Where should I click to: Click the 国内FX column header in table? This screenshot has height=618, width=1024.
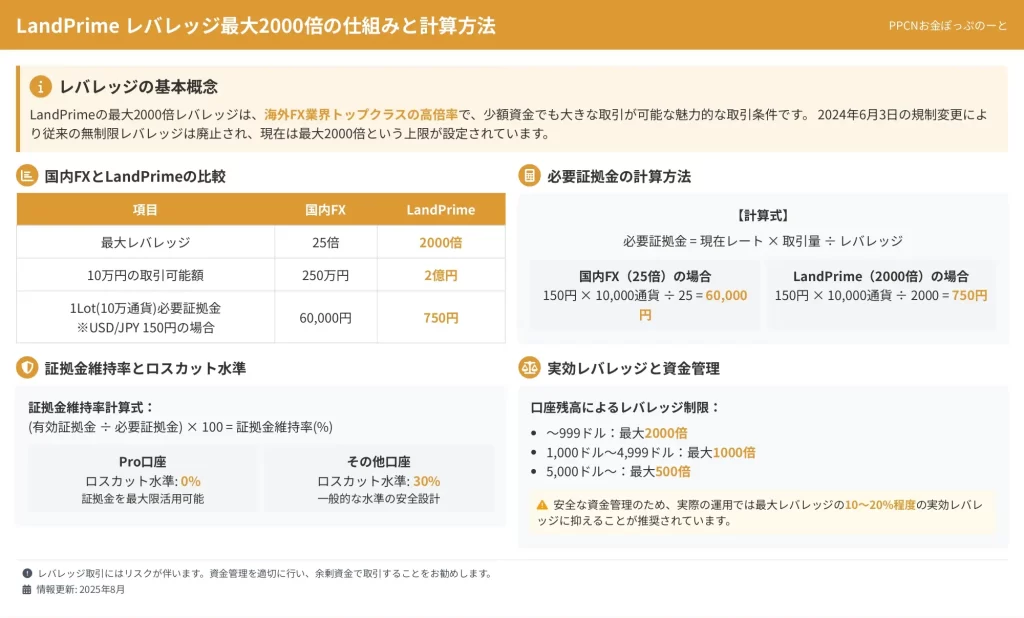pos(325,210)
